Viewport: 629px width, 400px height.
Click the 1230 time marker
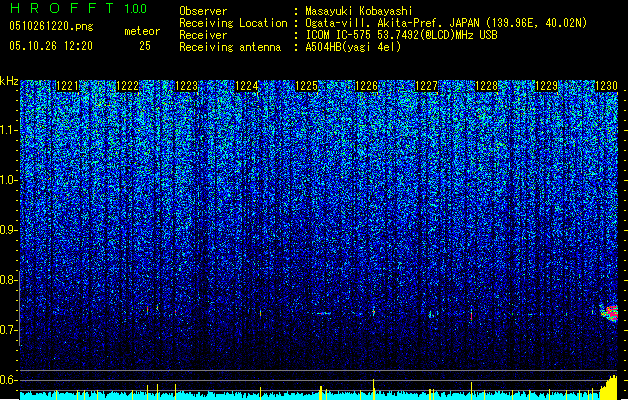(606, 86)
